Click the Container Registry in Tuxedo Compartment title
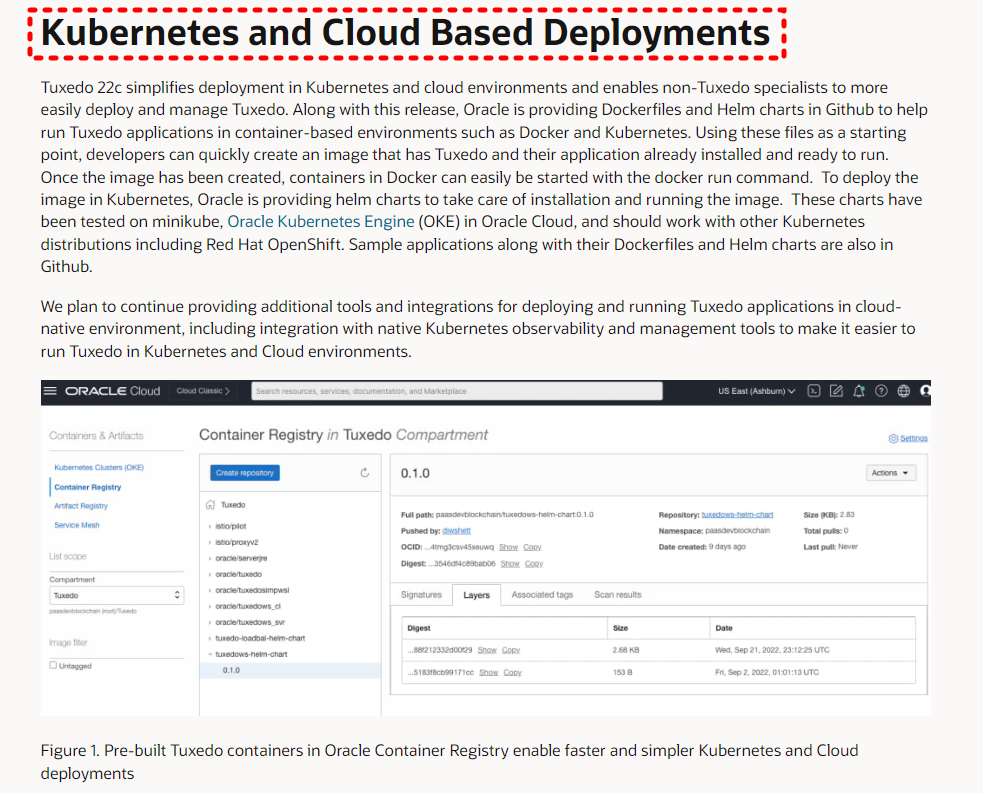 coord(344,434)
